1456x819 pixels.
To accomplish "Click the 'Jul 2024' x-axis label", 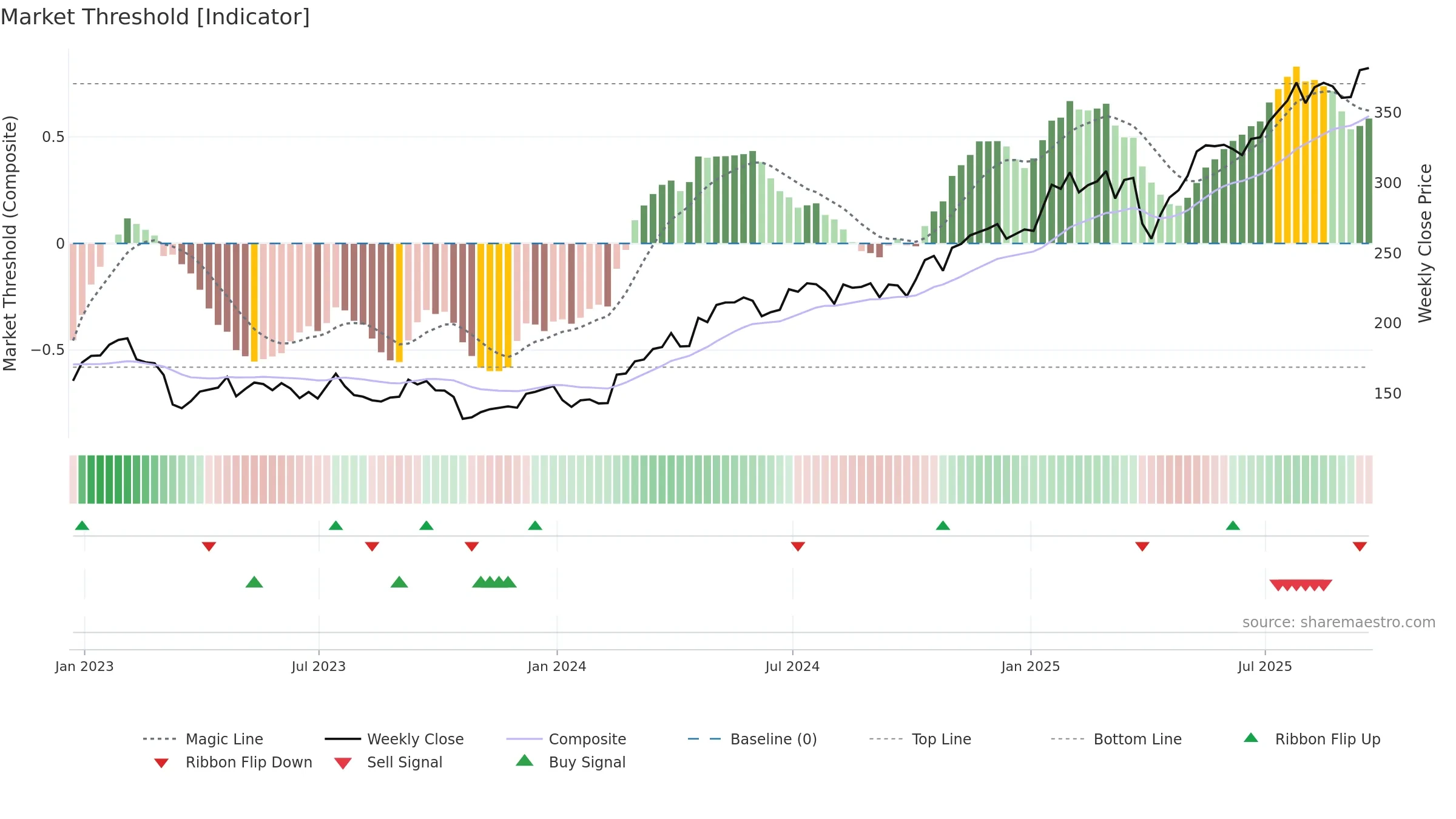I will pos(792,666).
